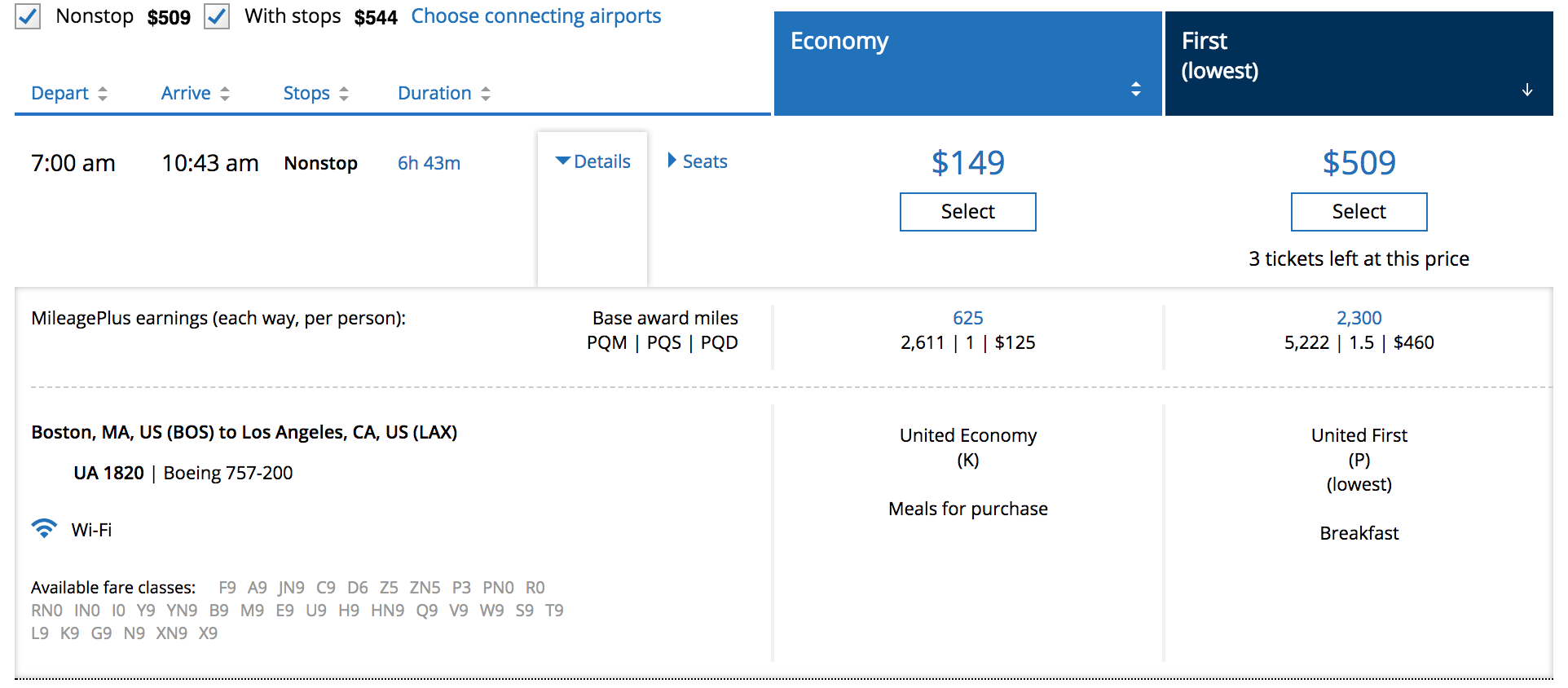This screenshot has height=688, width=1568.
Task: Collapse the flight Details panel
Action: [592, 161]
